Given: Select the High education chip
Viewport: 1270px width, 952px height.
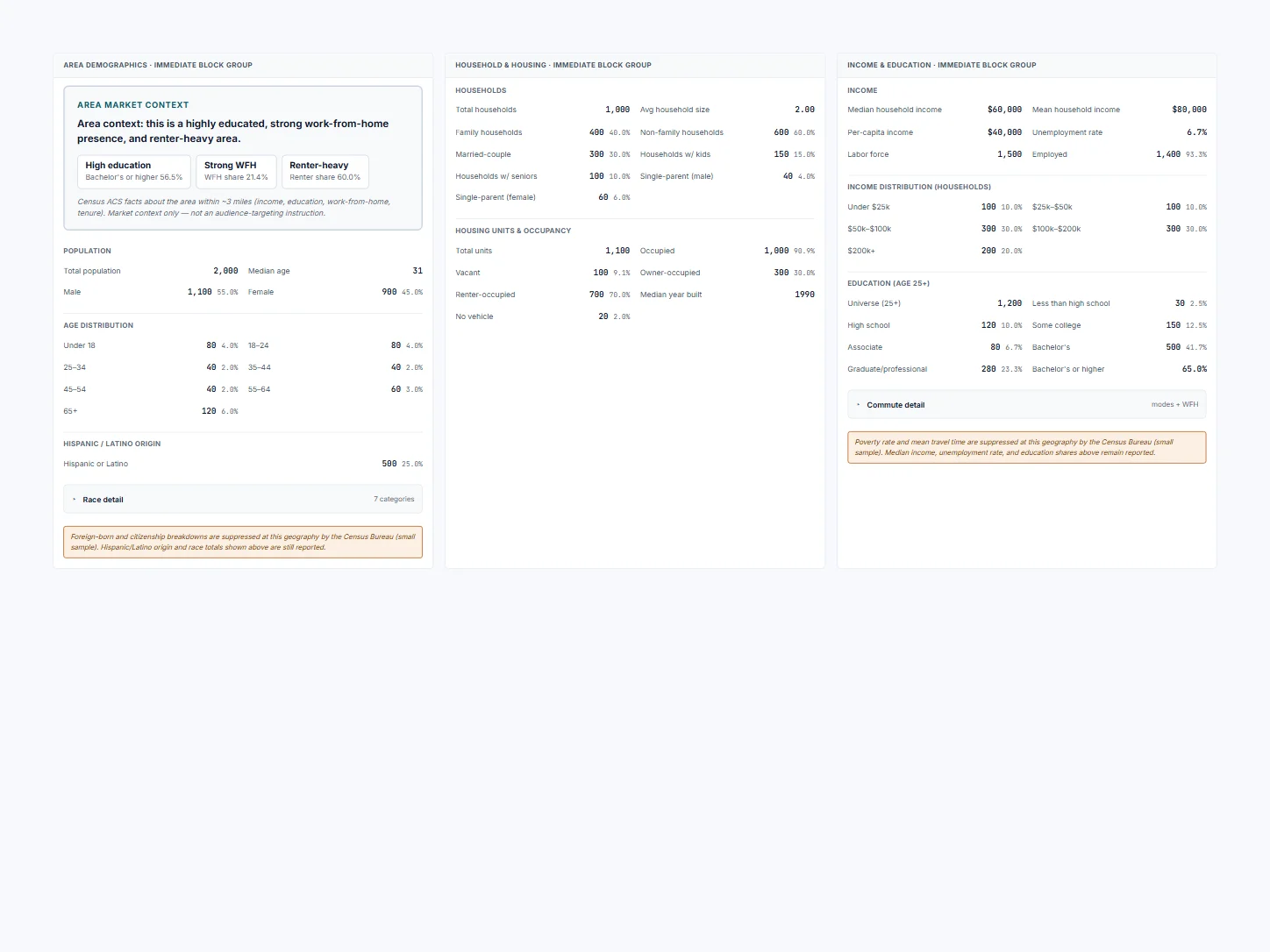Looking at the screenshot, I should click(x=134, y=171).
